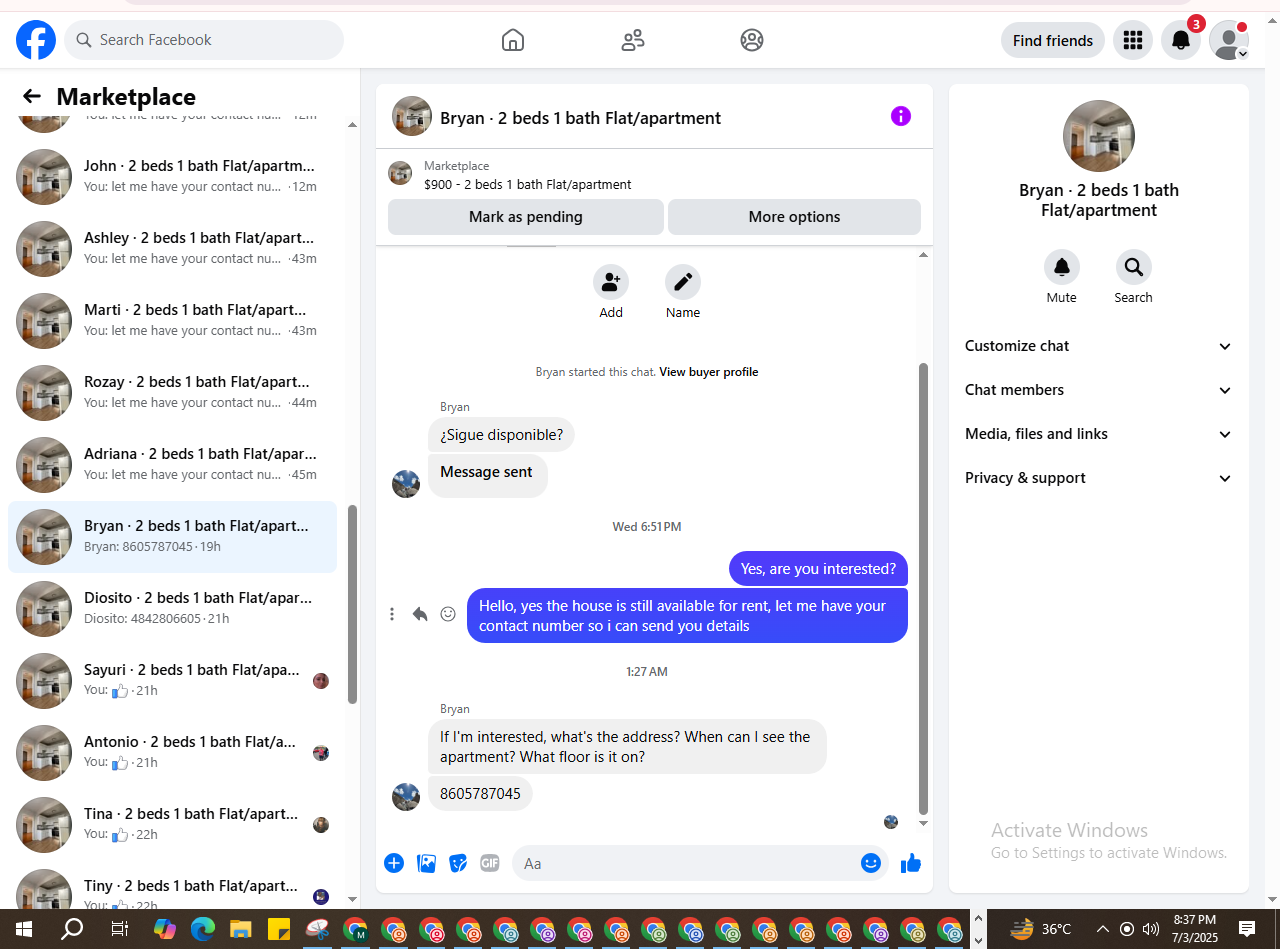The image size is (1280, 949).
Task: Open the notifications bell with badge 3
Action: (x=1181, y=40)
